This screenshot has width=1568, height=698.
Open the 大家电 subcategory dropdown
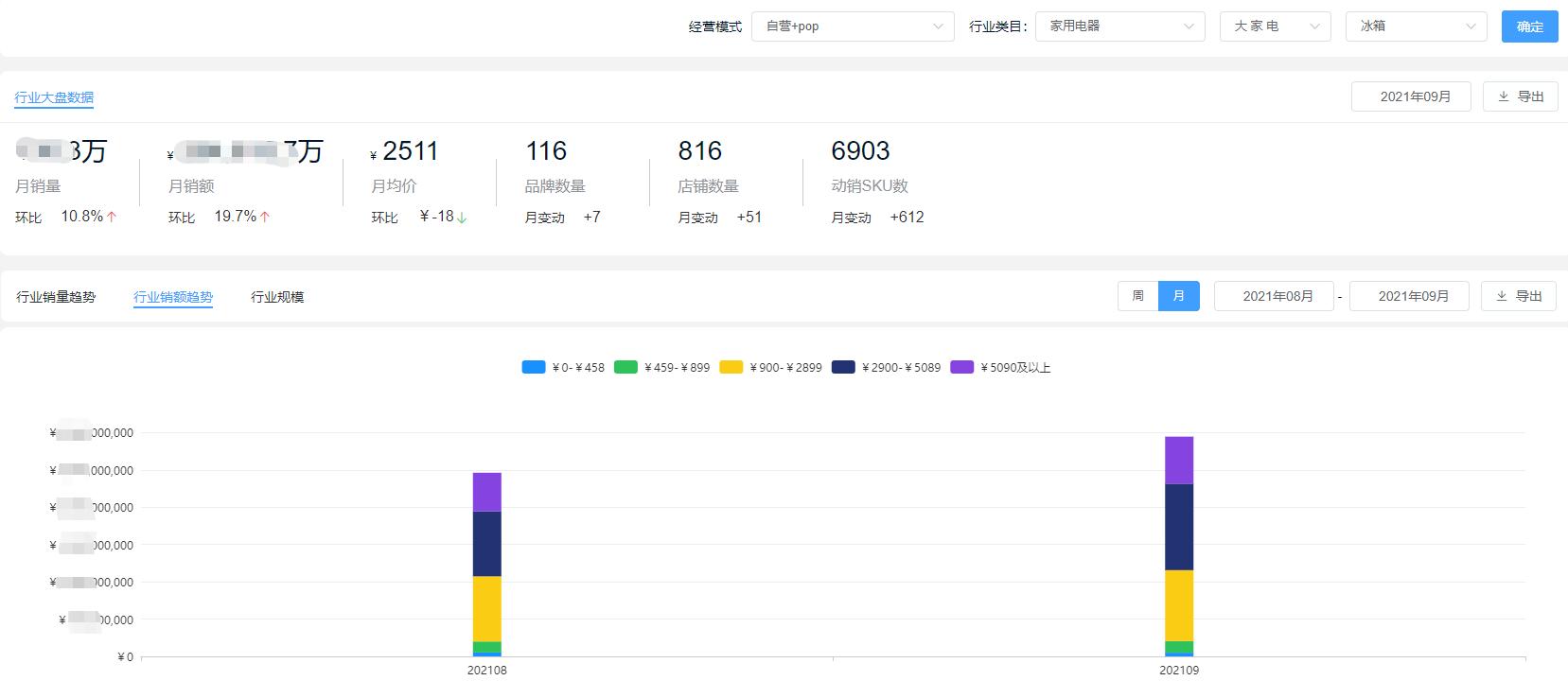click(x=1276, y=26)
